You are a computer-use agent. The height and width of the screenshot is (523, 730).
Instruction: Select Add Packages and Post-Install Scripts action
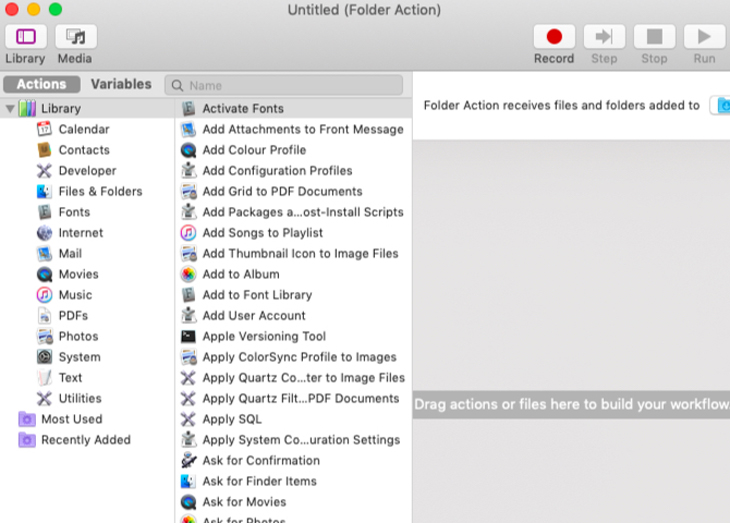293,212
